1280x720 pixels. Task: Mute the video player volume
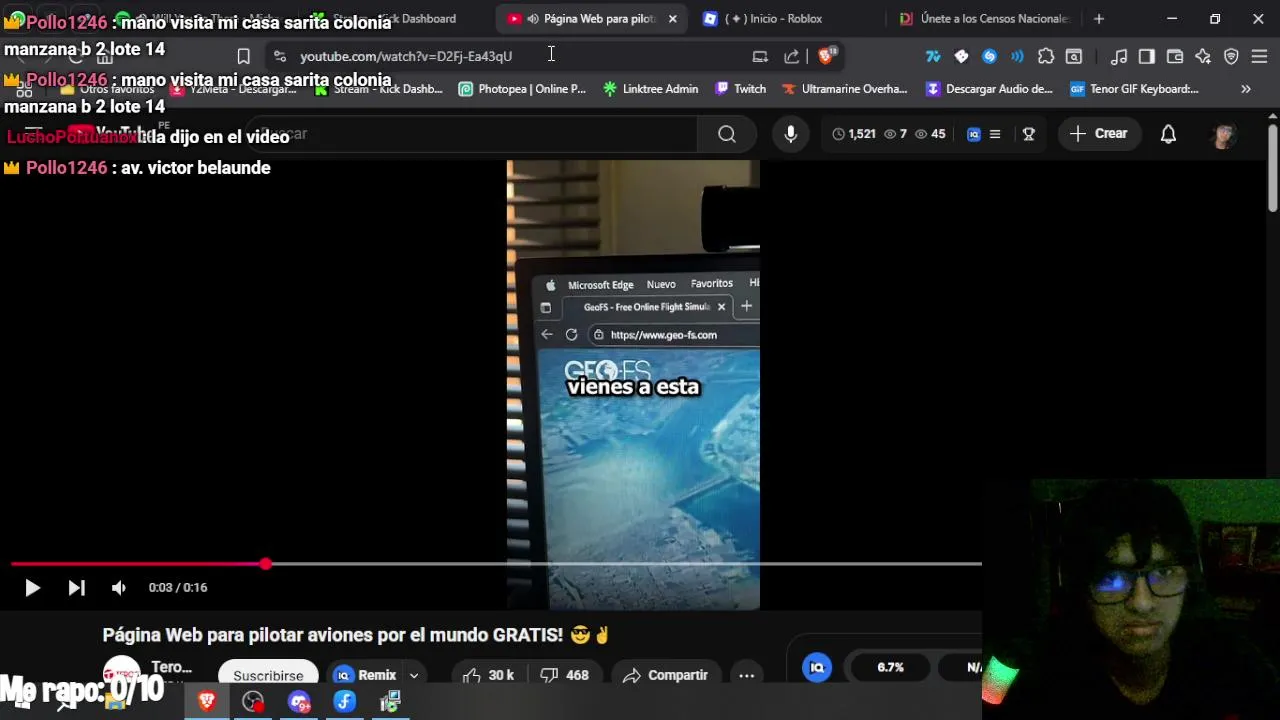(x=119, y=588)
